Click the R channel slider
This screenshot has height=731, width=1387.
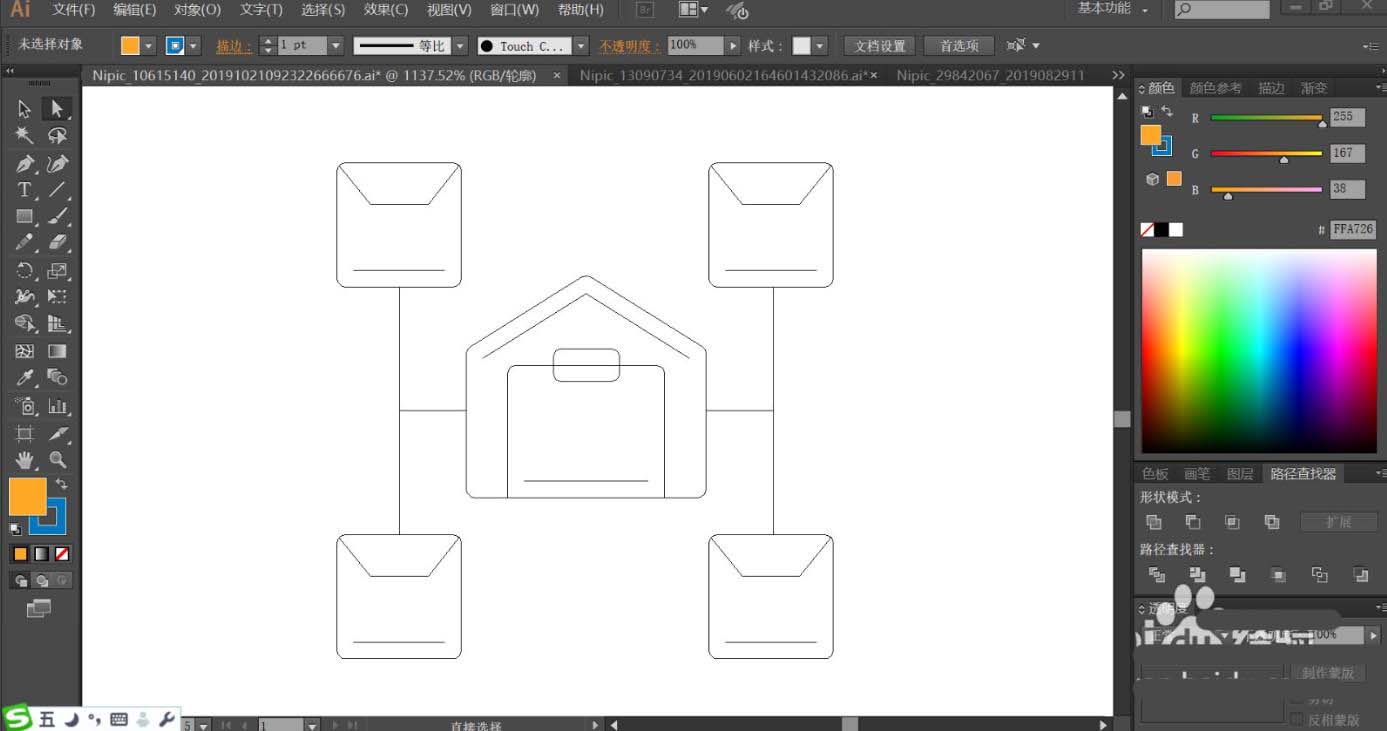coord(1267,118)
